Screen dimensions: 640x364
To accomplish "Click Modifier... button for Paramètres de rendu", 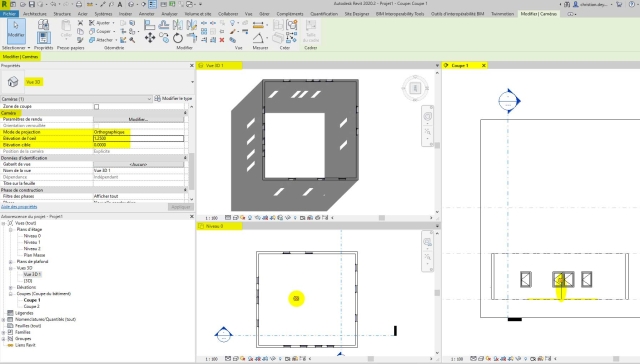I will pos(138,119).
